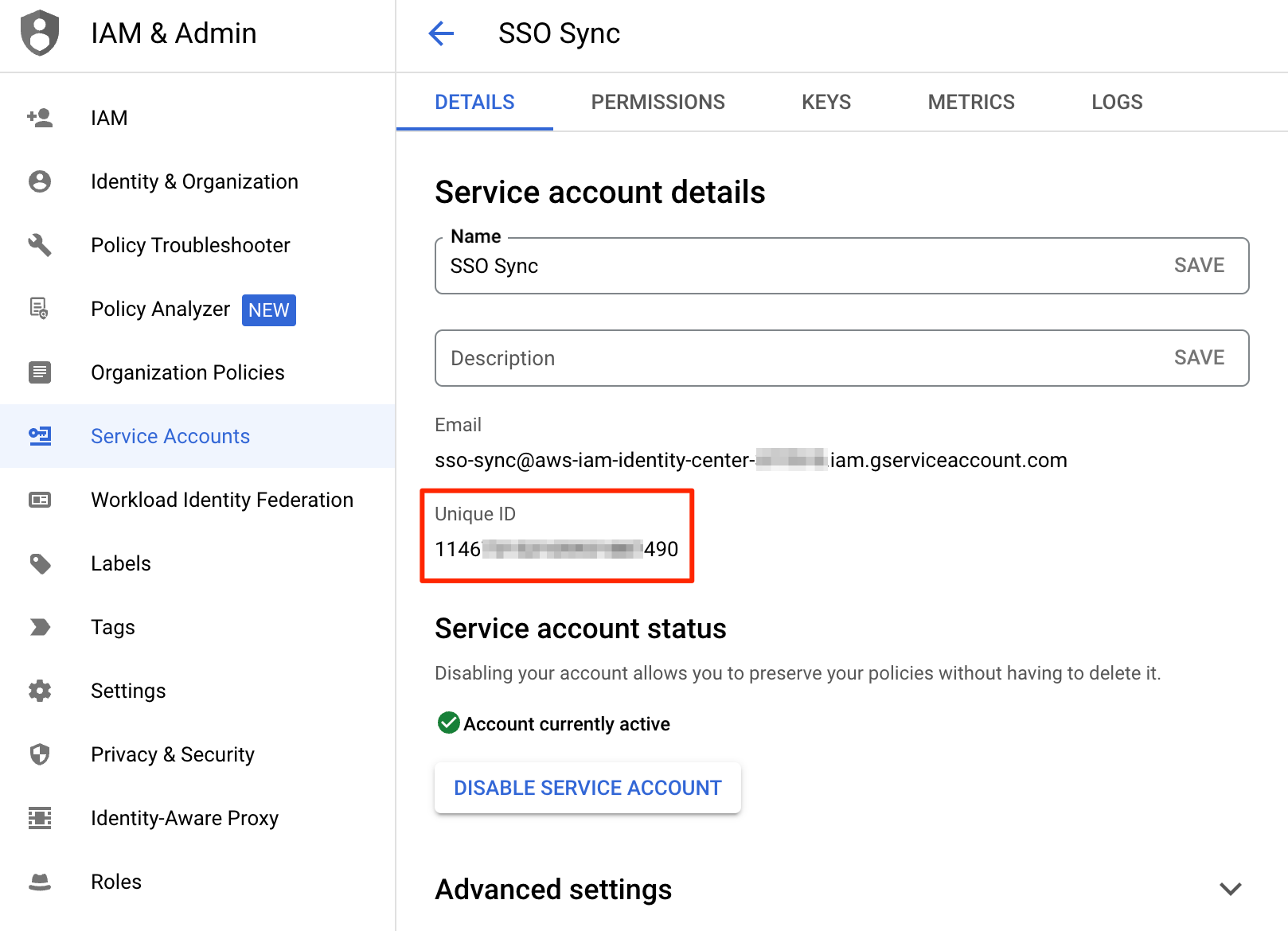Click the Tags arrow-shaped icon
The width and height of the screenshot is (1288, 931).
(x=40, y=627)
